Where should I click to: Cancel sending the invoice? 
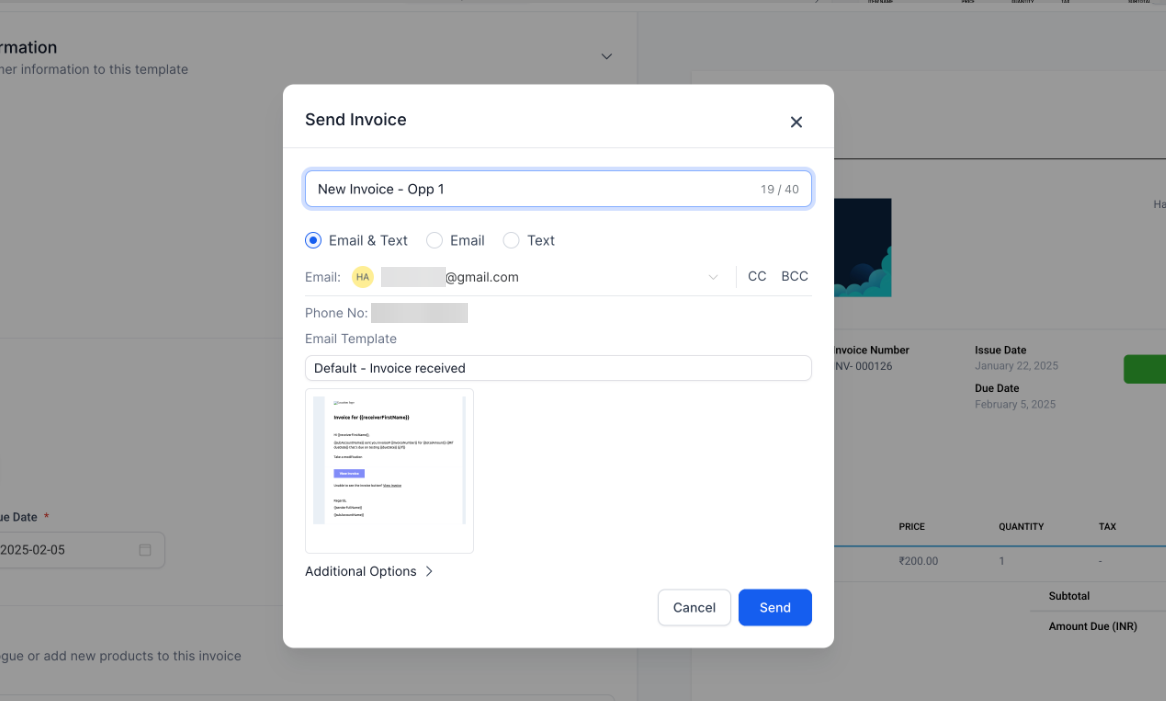coord(694,607)
